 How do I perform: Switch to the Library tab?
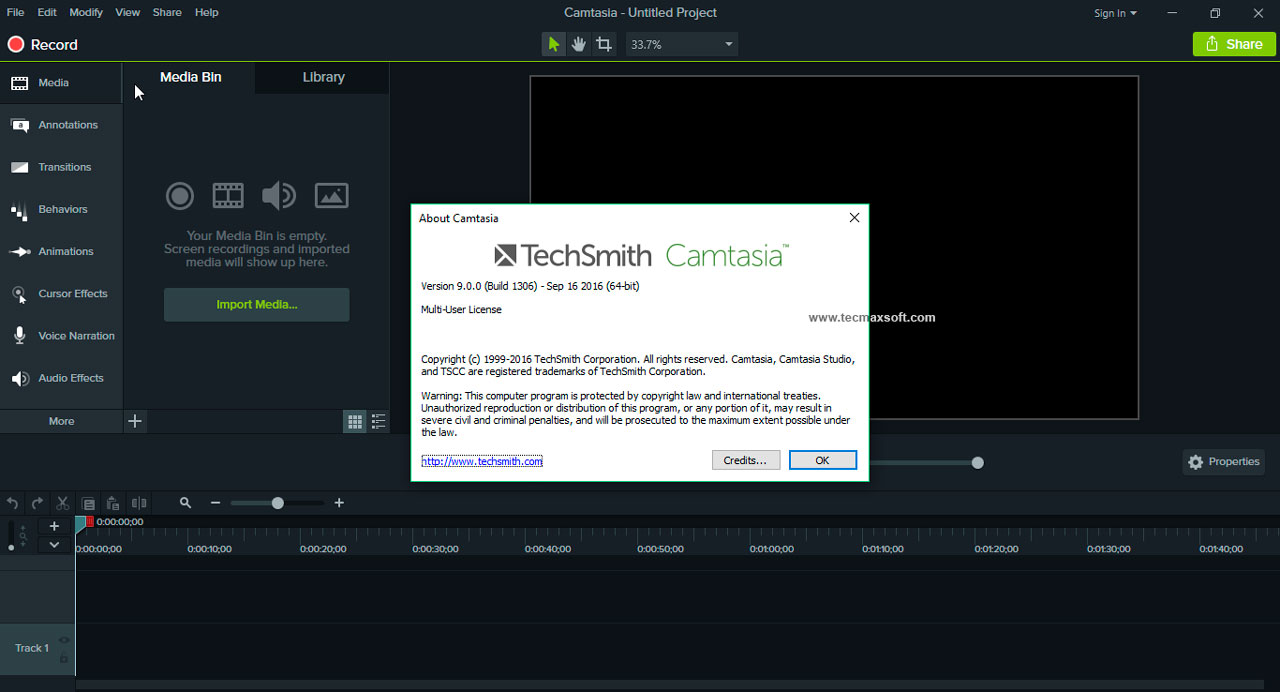[323, 76]
